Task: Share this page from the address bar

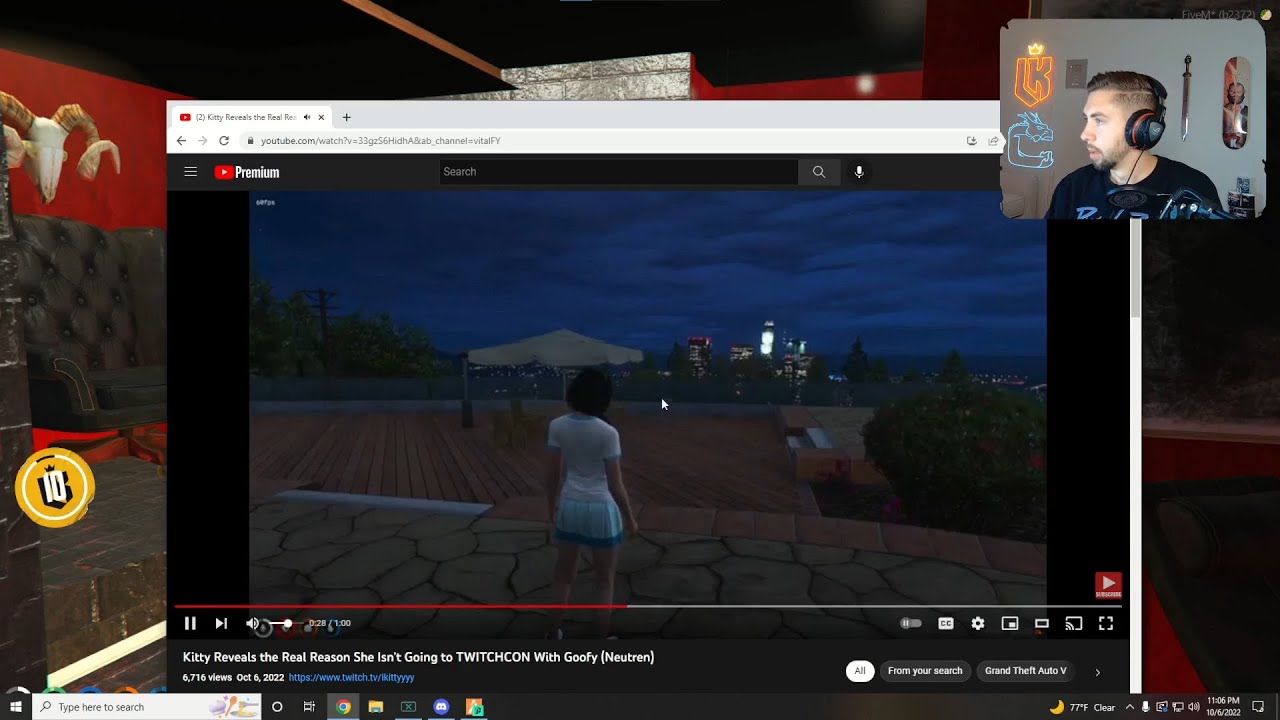Action: point(993,141)
